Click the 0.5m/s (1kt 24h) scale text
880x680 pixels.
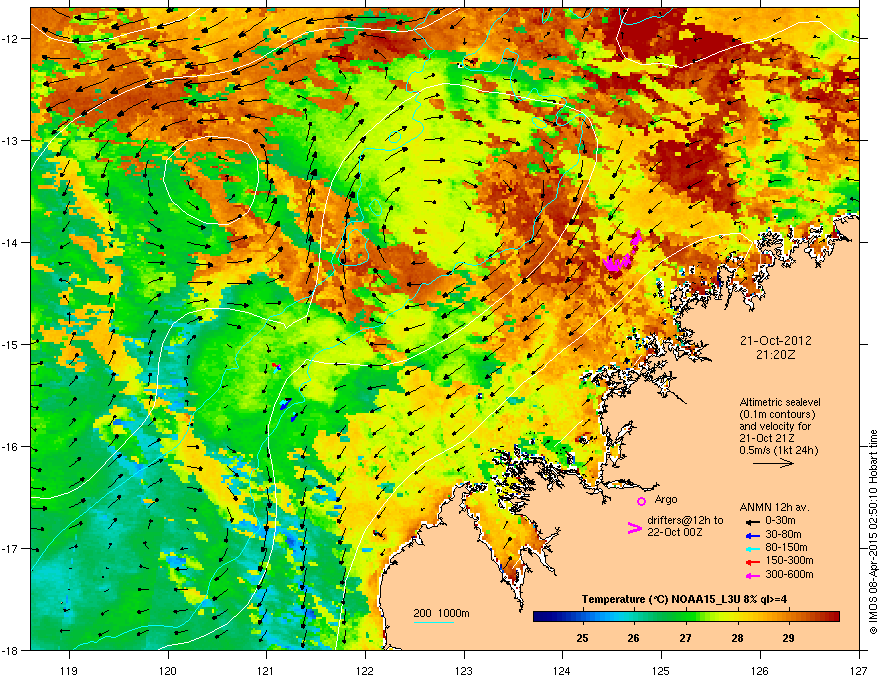pyautogui.click(x=778, y=450)
